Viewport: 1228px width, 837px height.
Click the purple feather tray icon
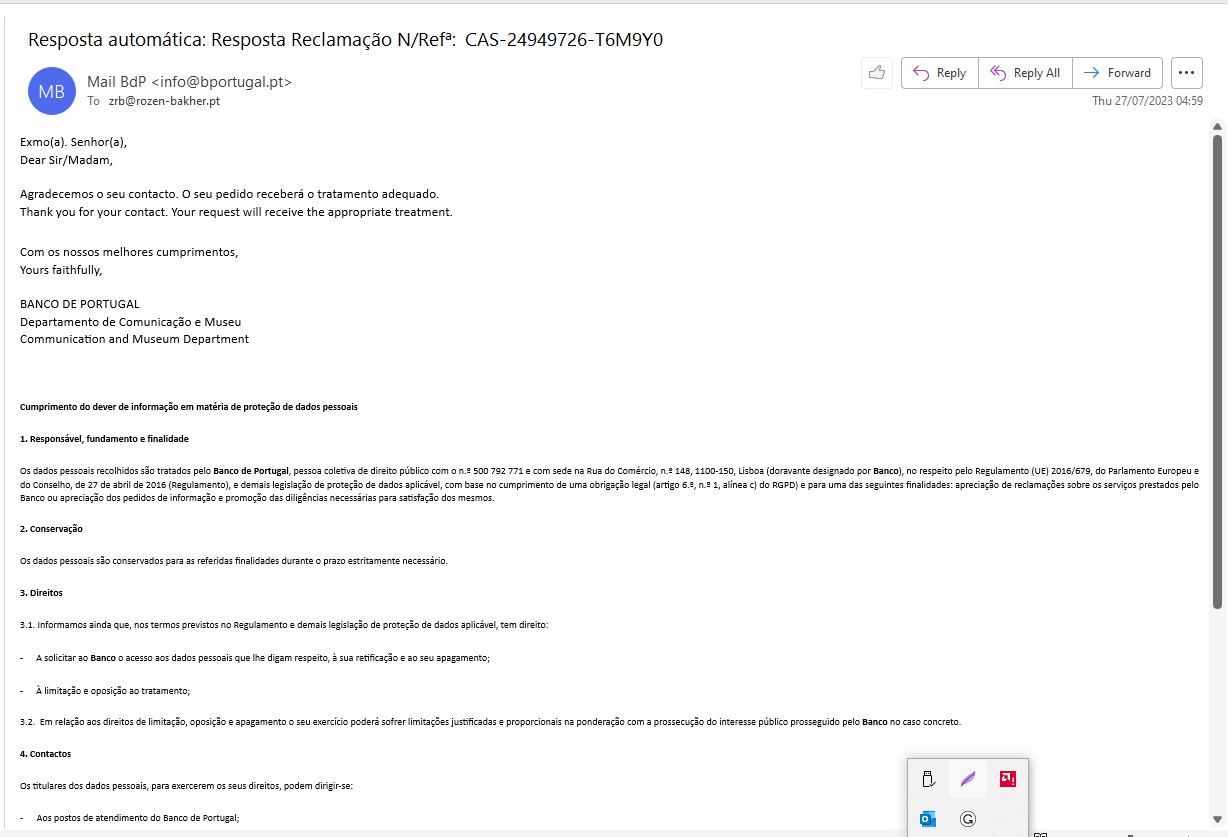tap(967, 779)
